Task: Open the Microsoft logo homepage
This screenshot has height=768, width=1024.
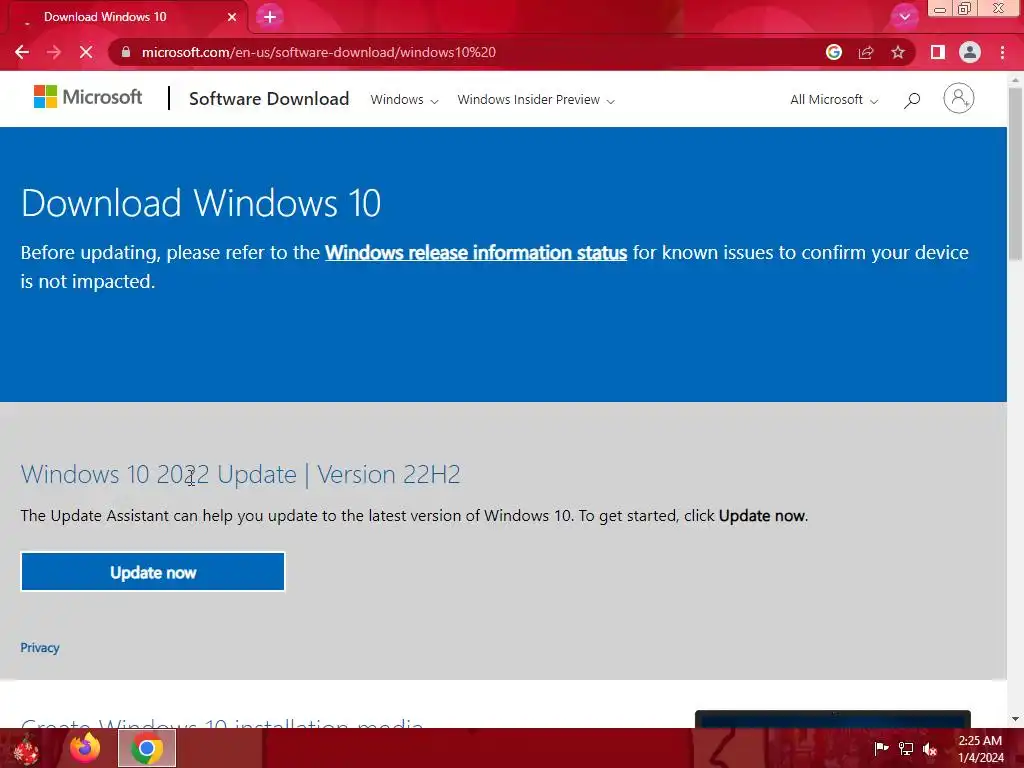Action: (88, 97)
